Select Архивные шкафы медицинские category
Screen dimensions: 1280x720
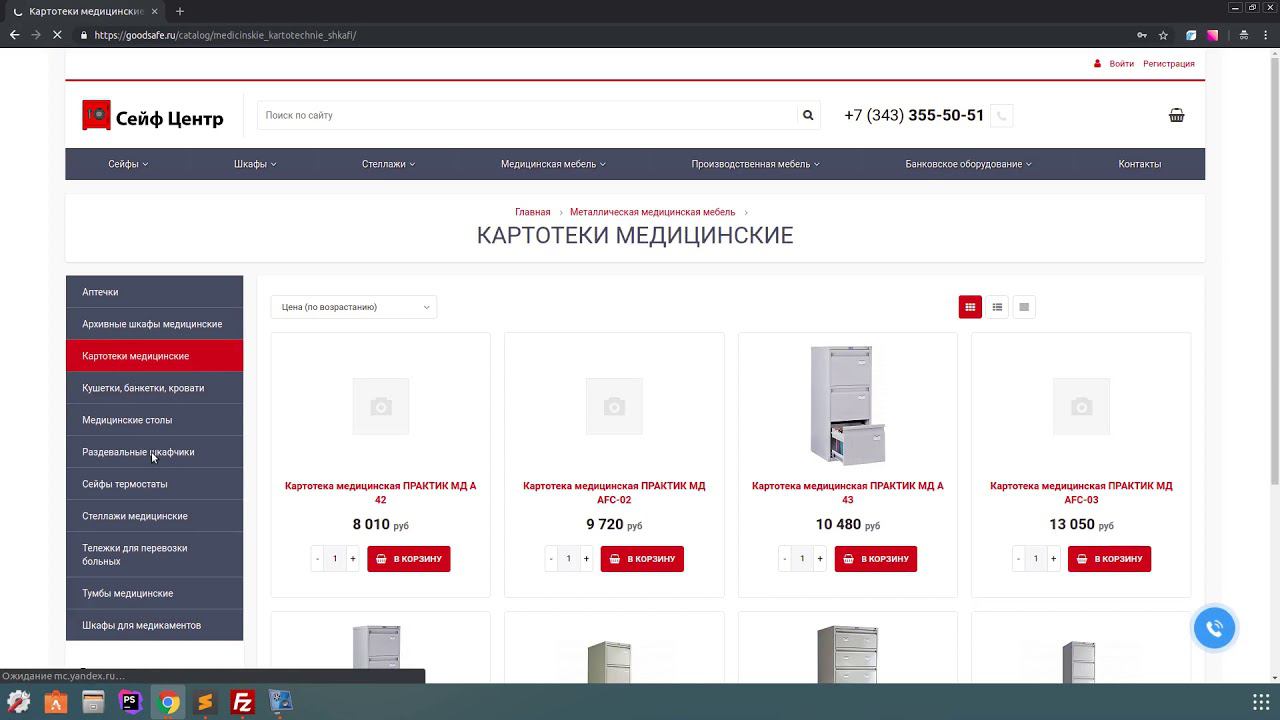[x=154, y=324]
